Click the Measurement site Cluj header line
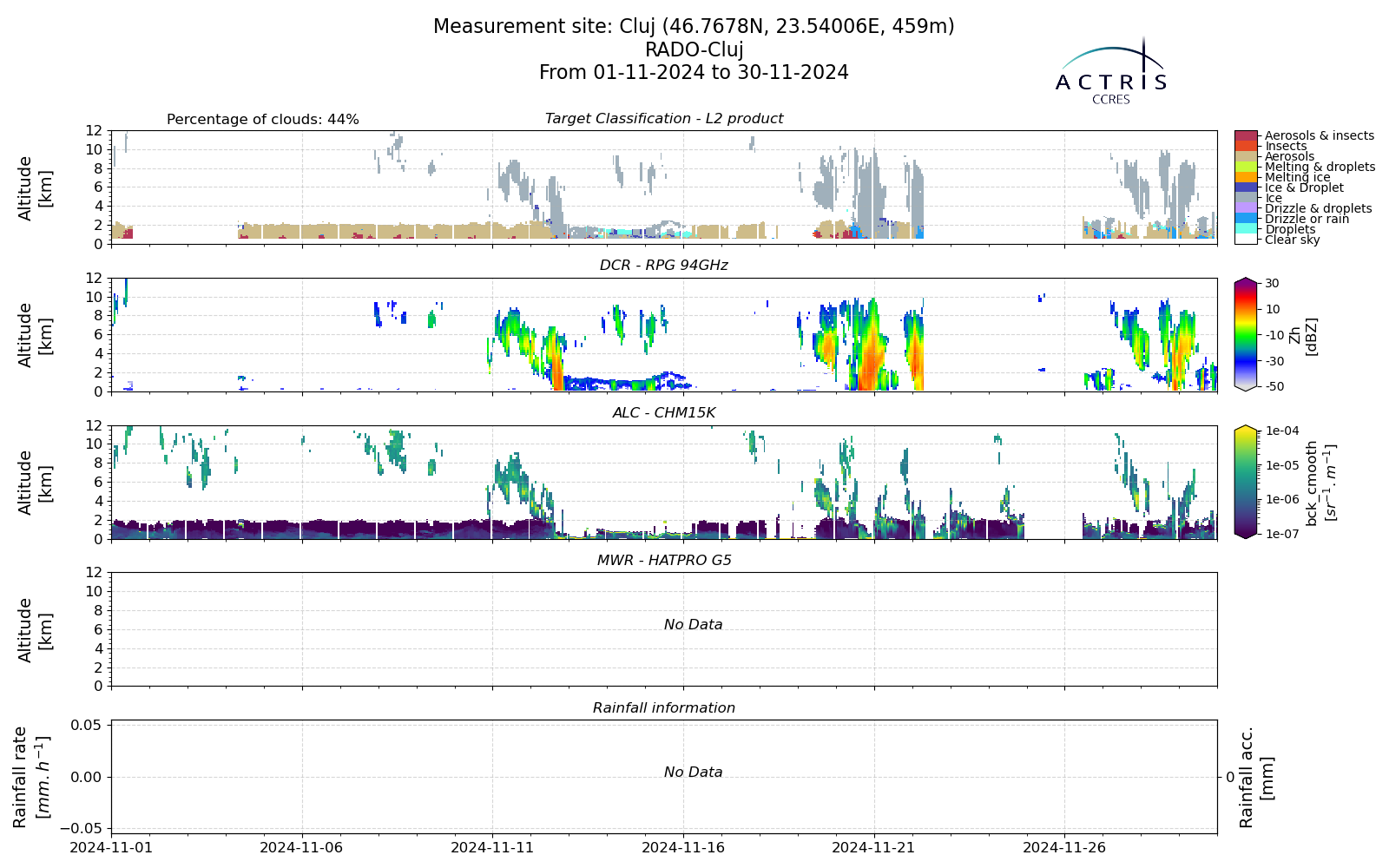The height and width of the screenshot is (868, 1389). 694,27
